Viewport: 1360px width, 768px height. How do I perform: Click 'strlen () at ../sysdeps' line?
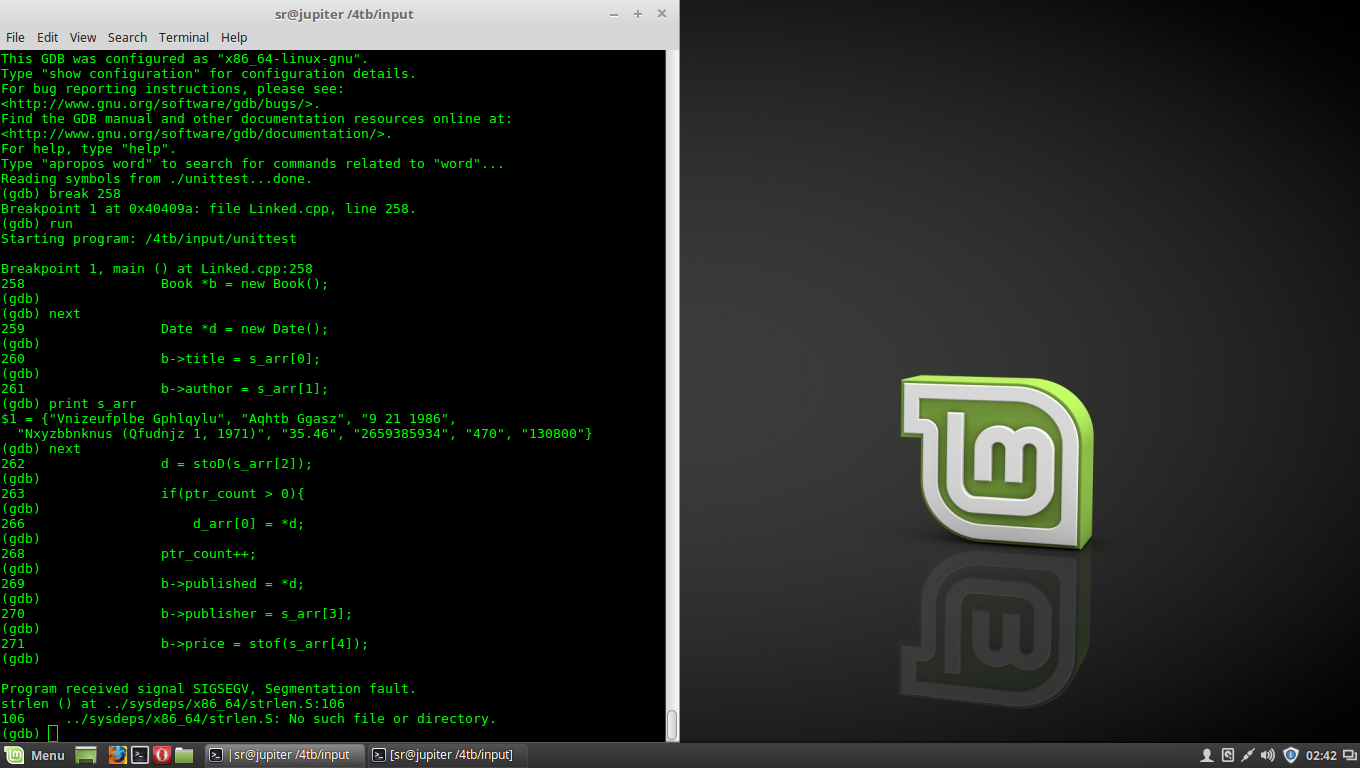click(x=172, y=704)
